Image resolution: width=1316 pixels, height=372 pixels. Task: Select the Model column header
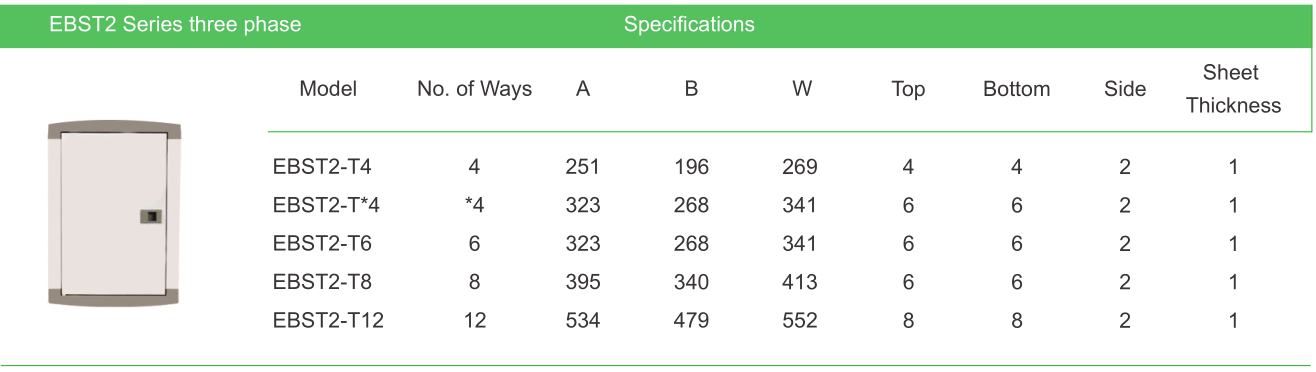pyautogui.click(x=328, y=89)
